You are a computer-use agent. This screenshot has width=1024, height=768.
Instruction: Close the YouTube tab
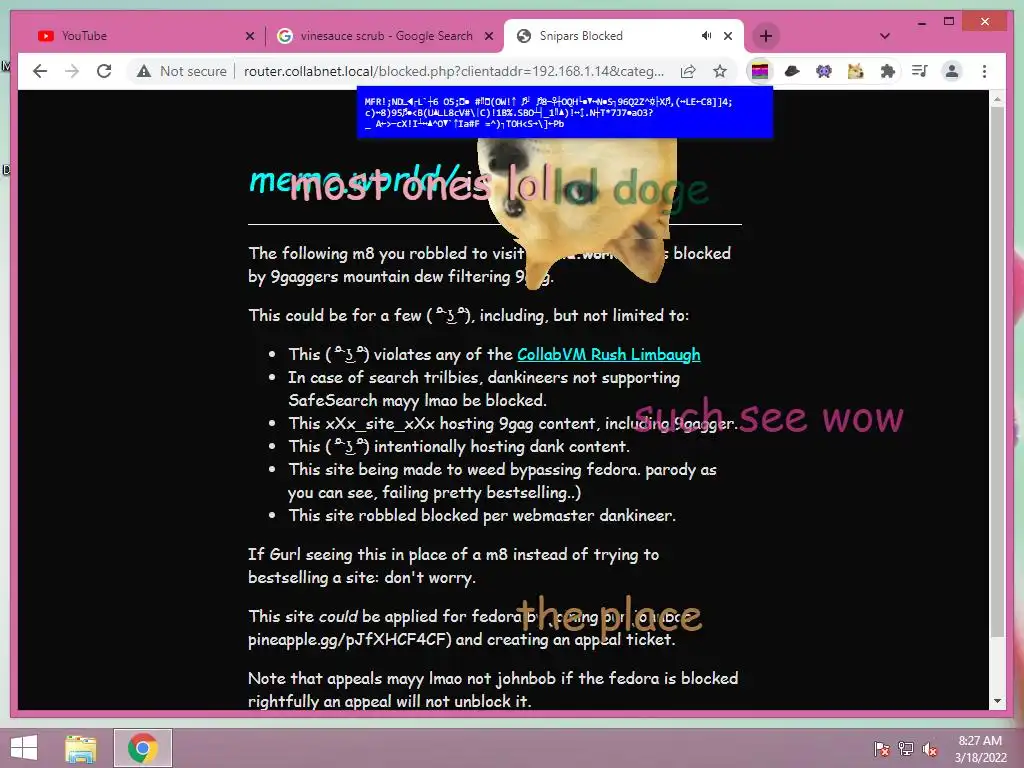tap(249, 36)
